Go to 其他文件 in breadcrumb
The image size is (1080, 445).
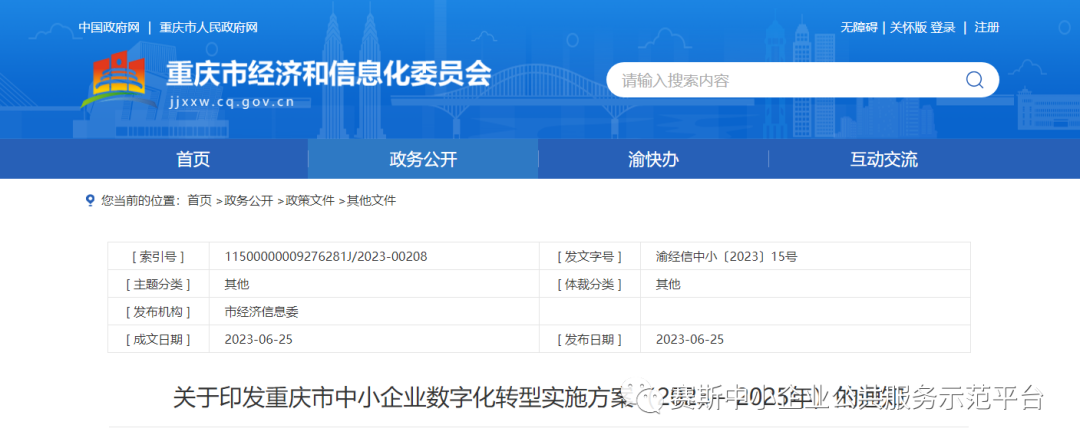[371, 200]
